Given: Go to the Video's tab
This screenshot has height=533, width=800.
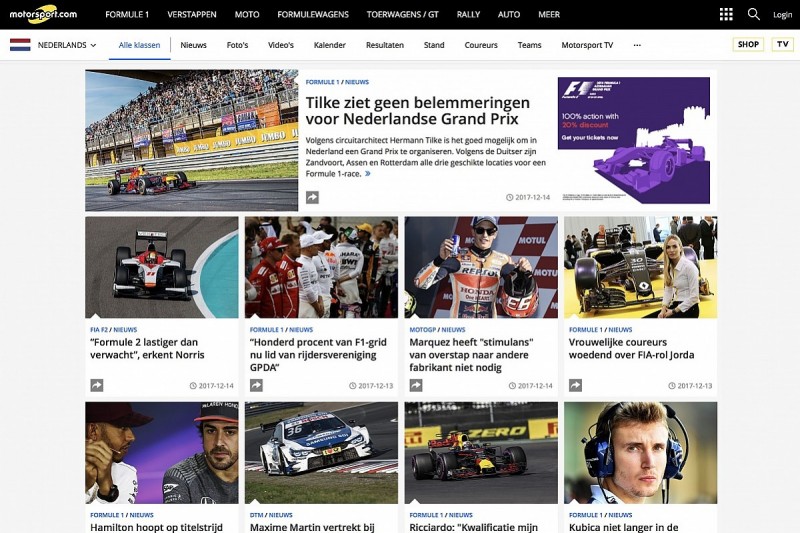Looking at the screenshot, I should tap(281, 45).
